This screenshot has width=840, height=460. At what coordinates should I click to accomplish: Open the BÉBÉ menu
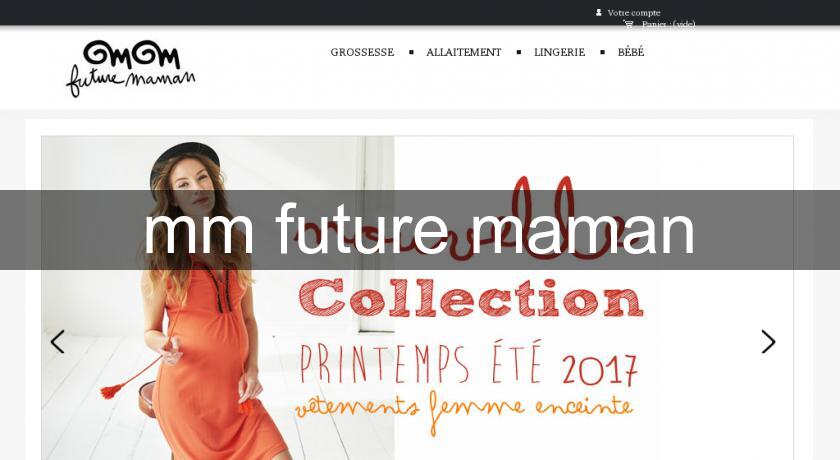pyautogui.click(x=631, y=52)
